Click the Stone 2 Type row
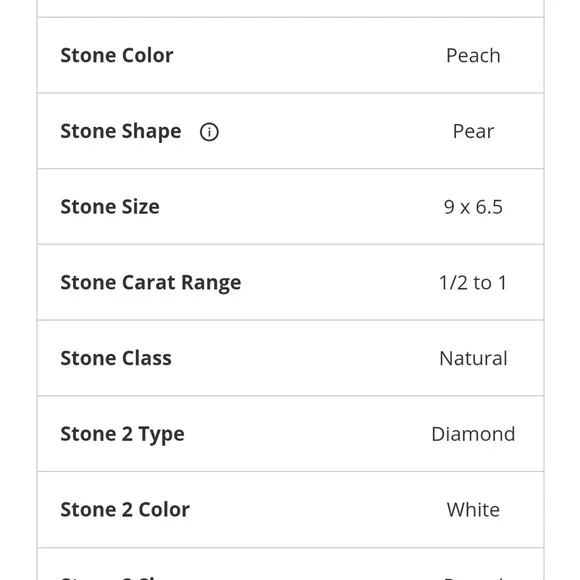 [290, 434]
